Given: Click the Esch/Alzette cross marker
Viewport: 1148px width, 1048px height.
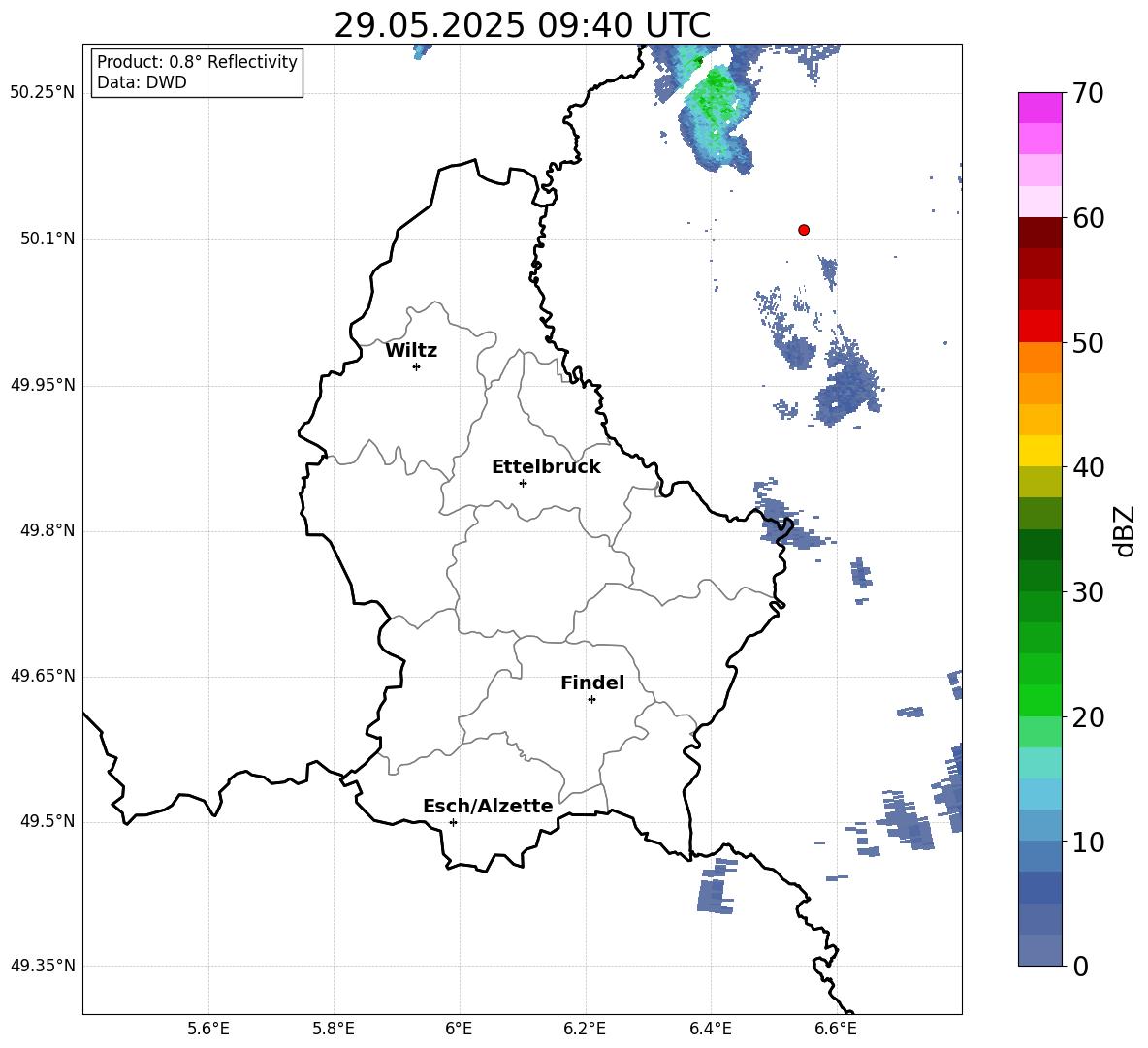Looking at the screenshot, I should (453, 822).
